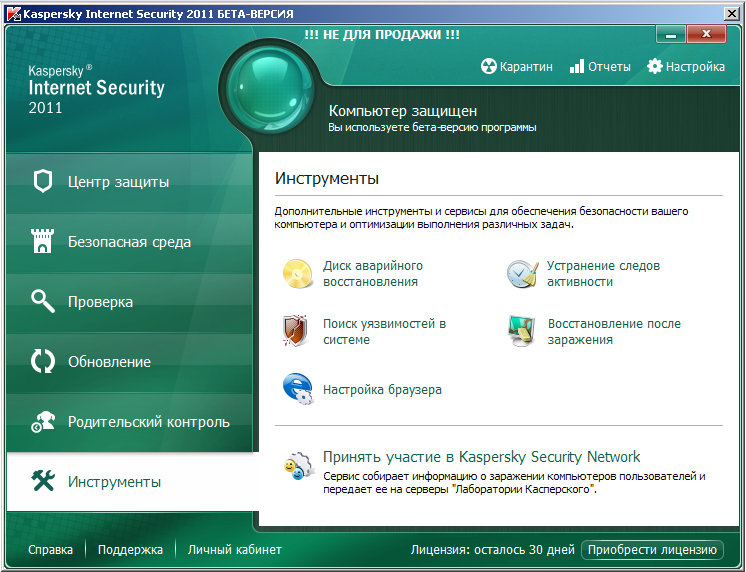Click the golden rescue disk icon
This screenshot has width=746, height=572.
(297, 273)
